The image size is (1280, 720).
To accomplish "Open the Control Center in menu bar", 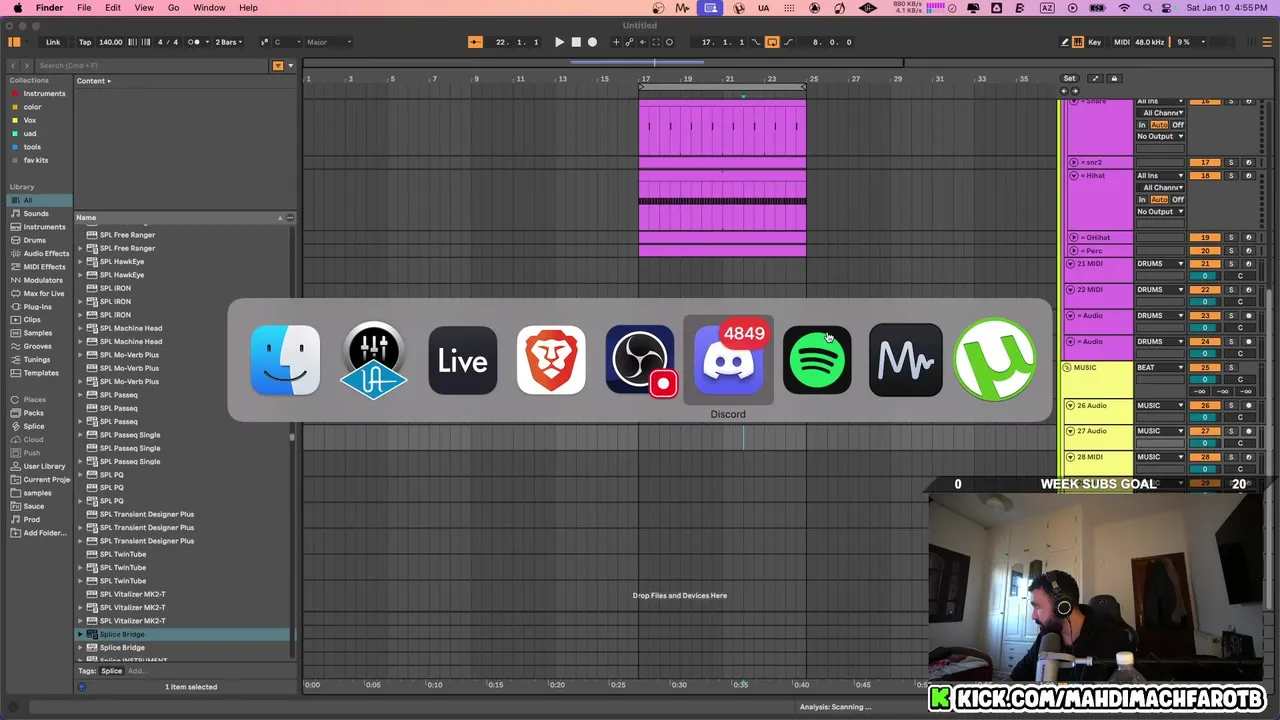I will click(x=1168, y=8).
